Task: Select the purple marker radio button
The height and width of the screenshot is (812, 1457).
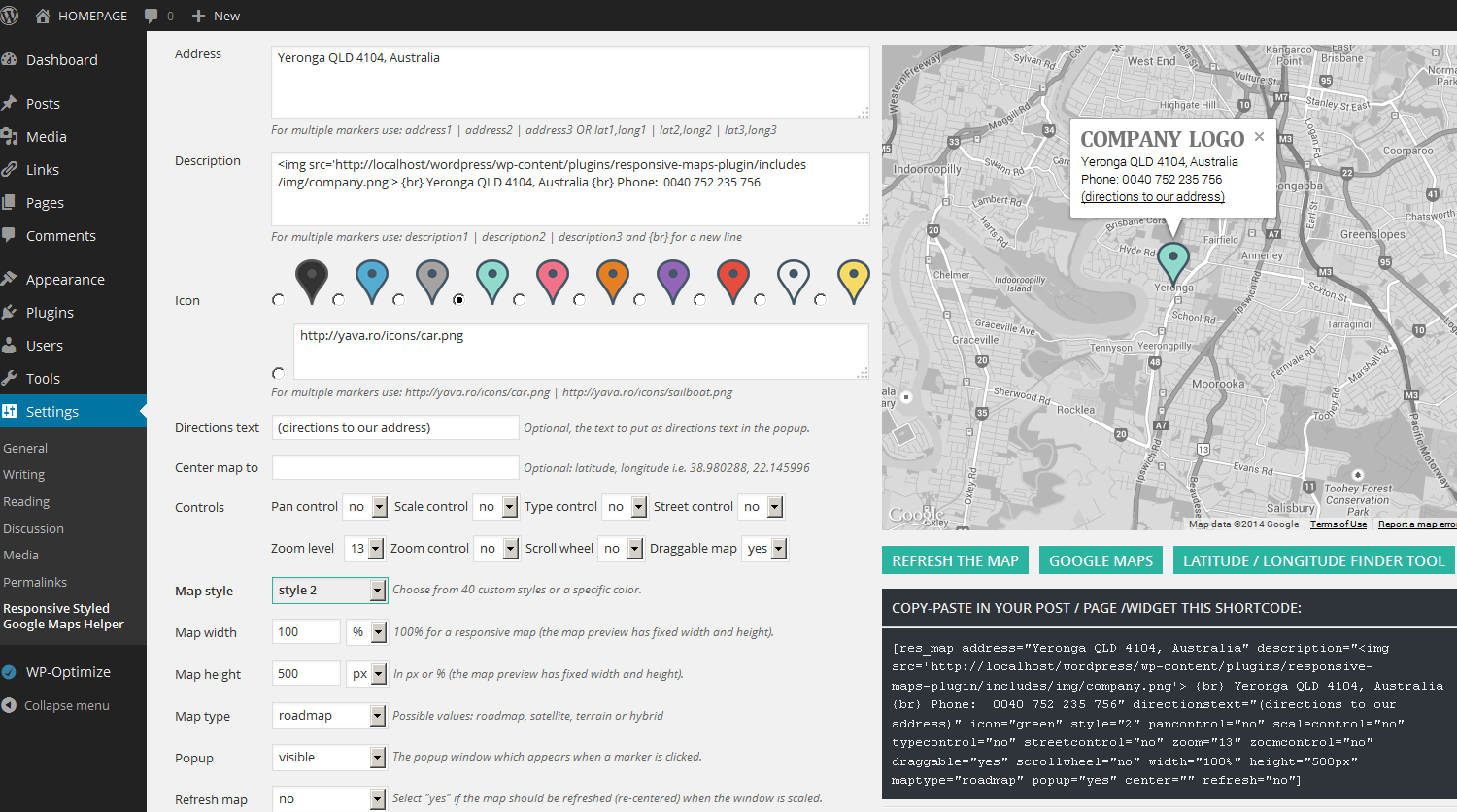Action: click(x=640, y=300)
